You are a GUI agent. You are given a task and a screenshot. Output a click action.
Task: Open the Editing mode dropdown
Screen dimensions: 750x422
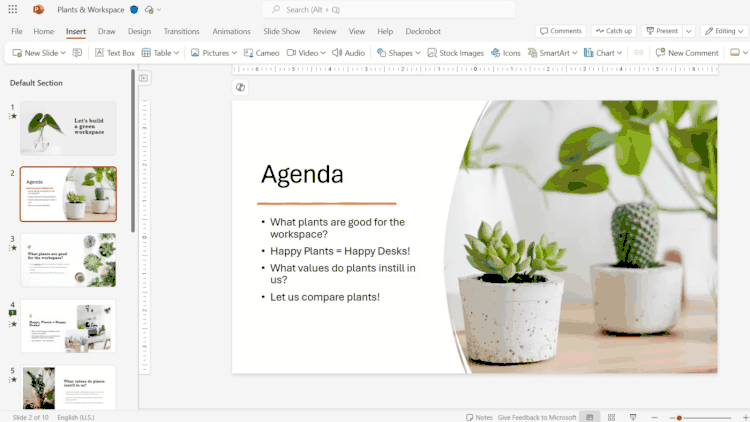pos(723,31)
